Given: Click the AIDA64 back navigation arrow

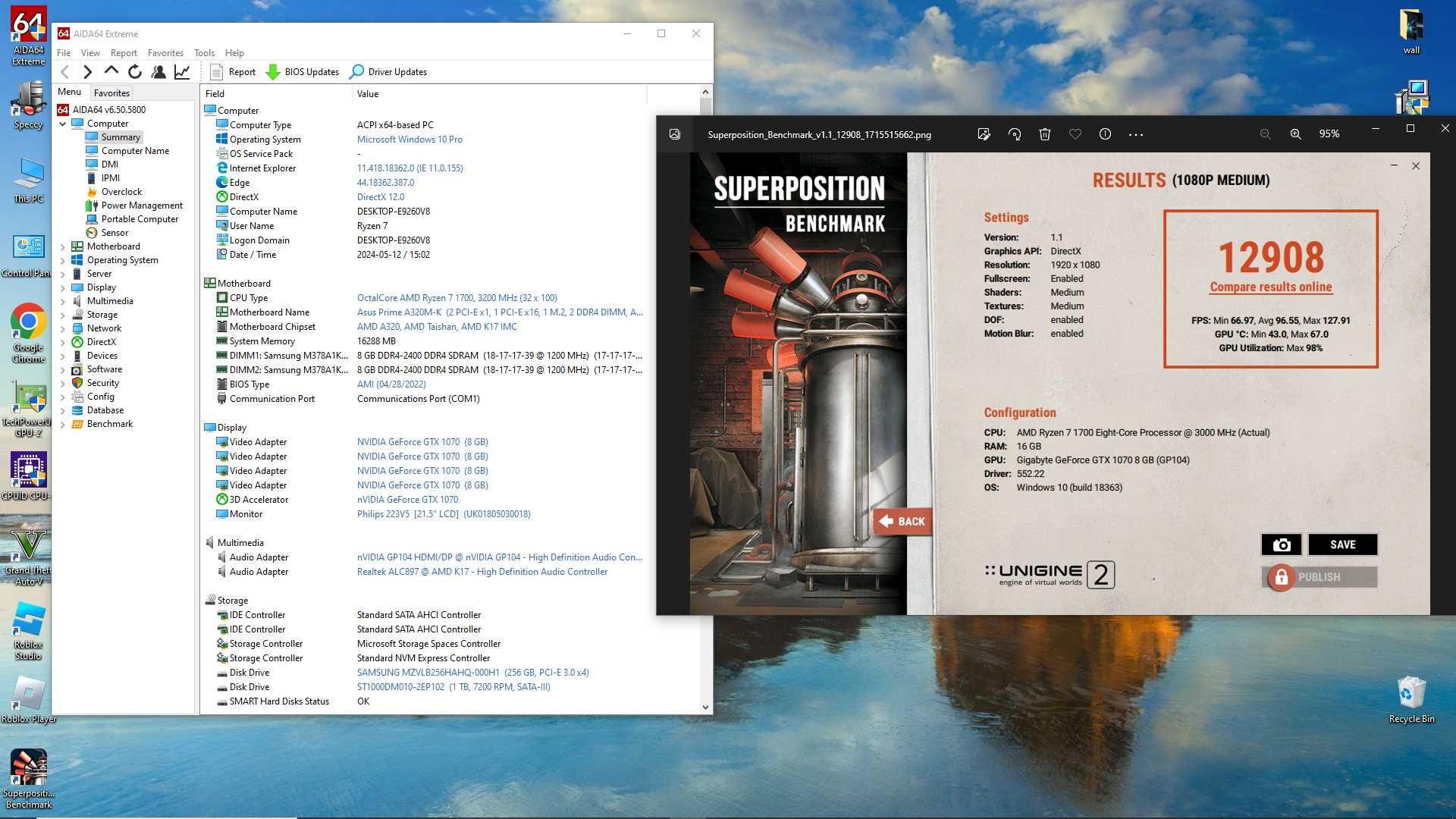Looking at the screenshot, I should click(65, 72).
